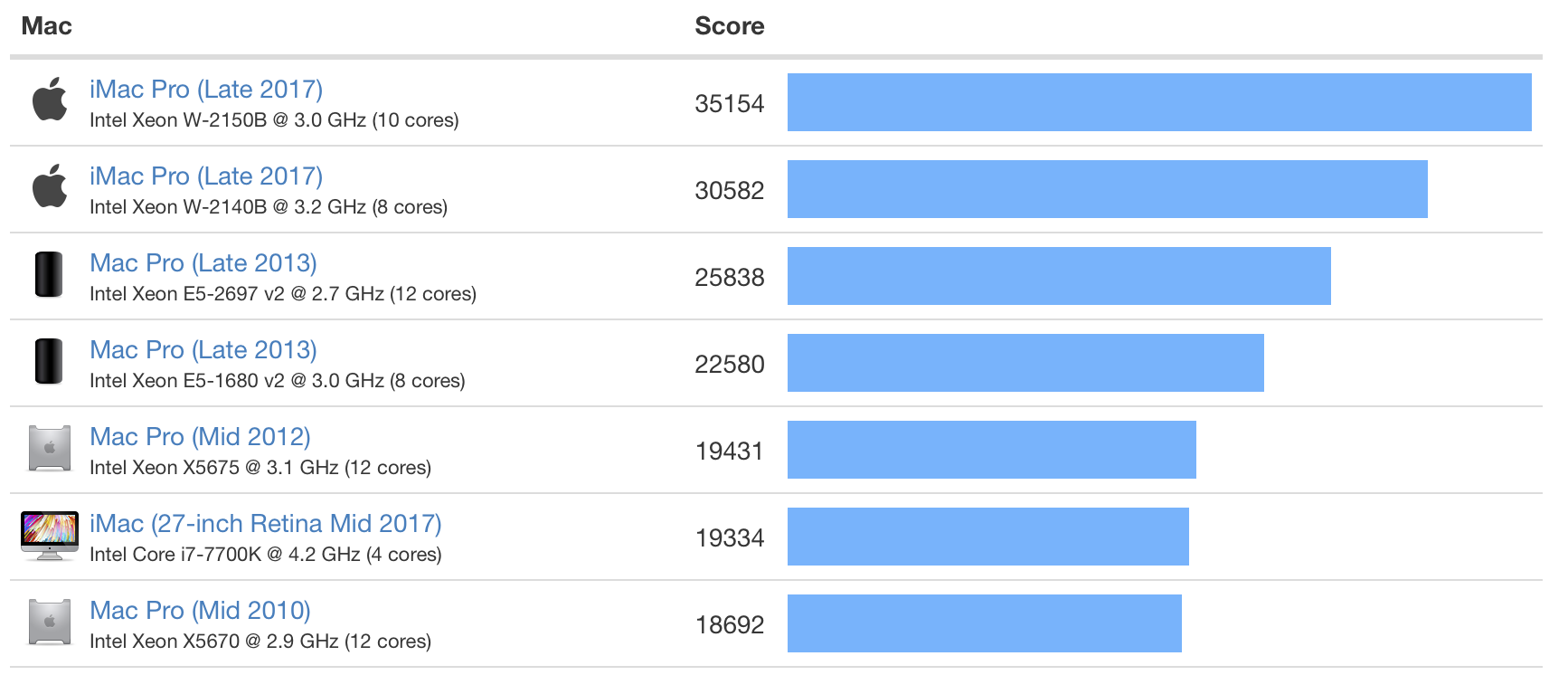Viewport: 1568px width, 675px height.
Task: Open the Mac Pro (Mid 2012) link
Action: (200, 437)
